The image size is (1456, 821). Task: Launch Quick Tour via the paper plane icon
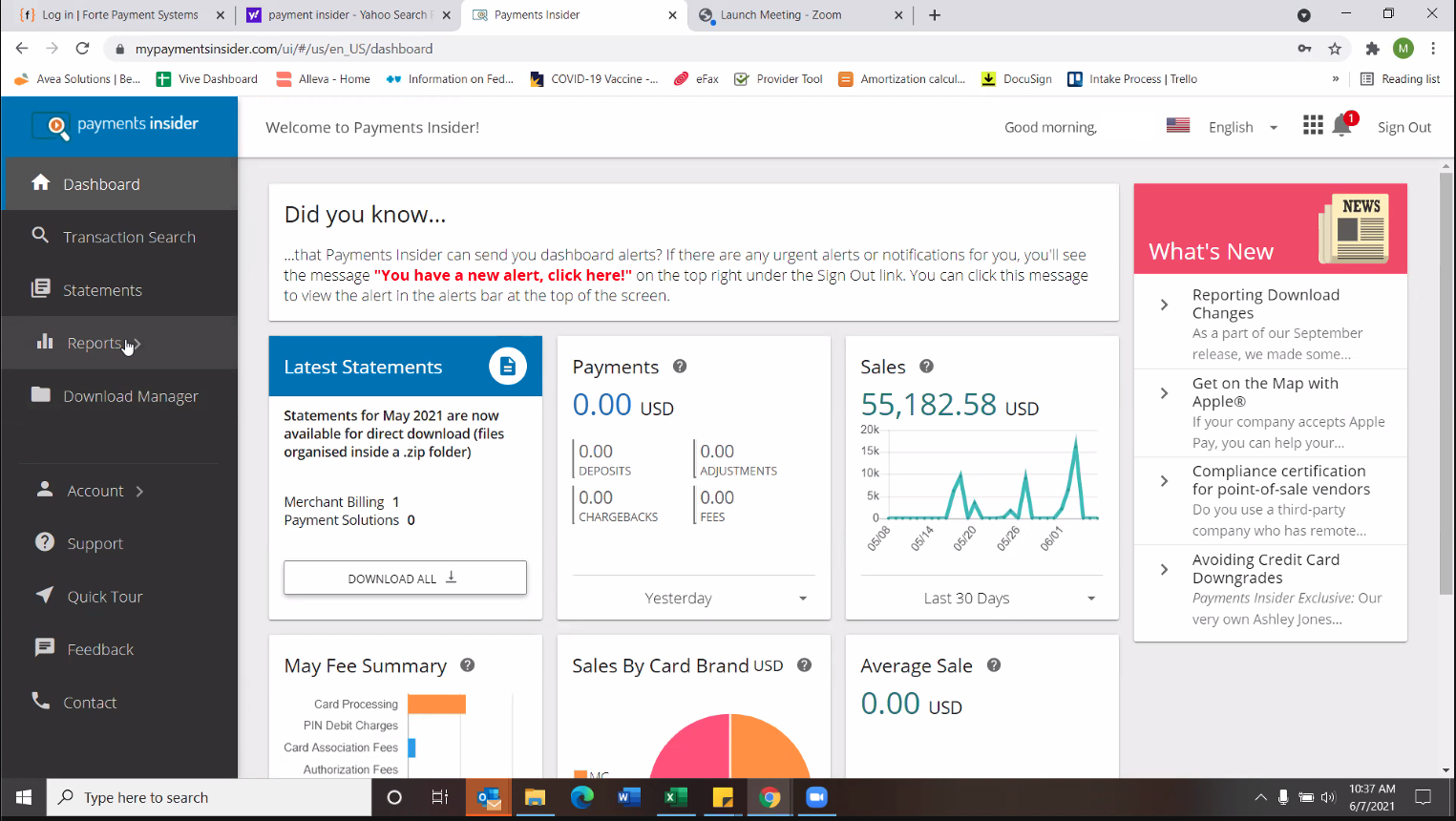pos(44,596)
